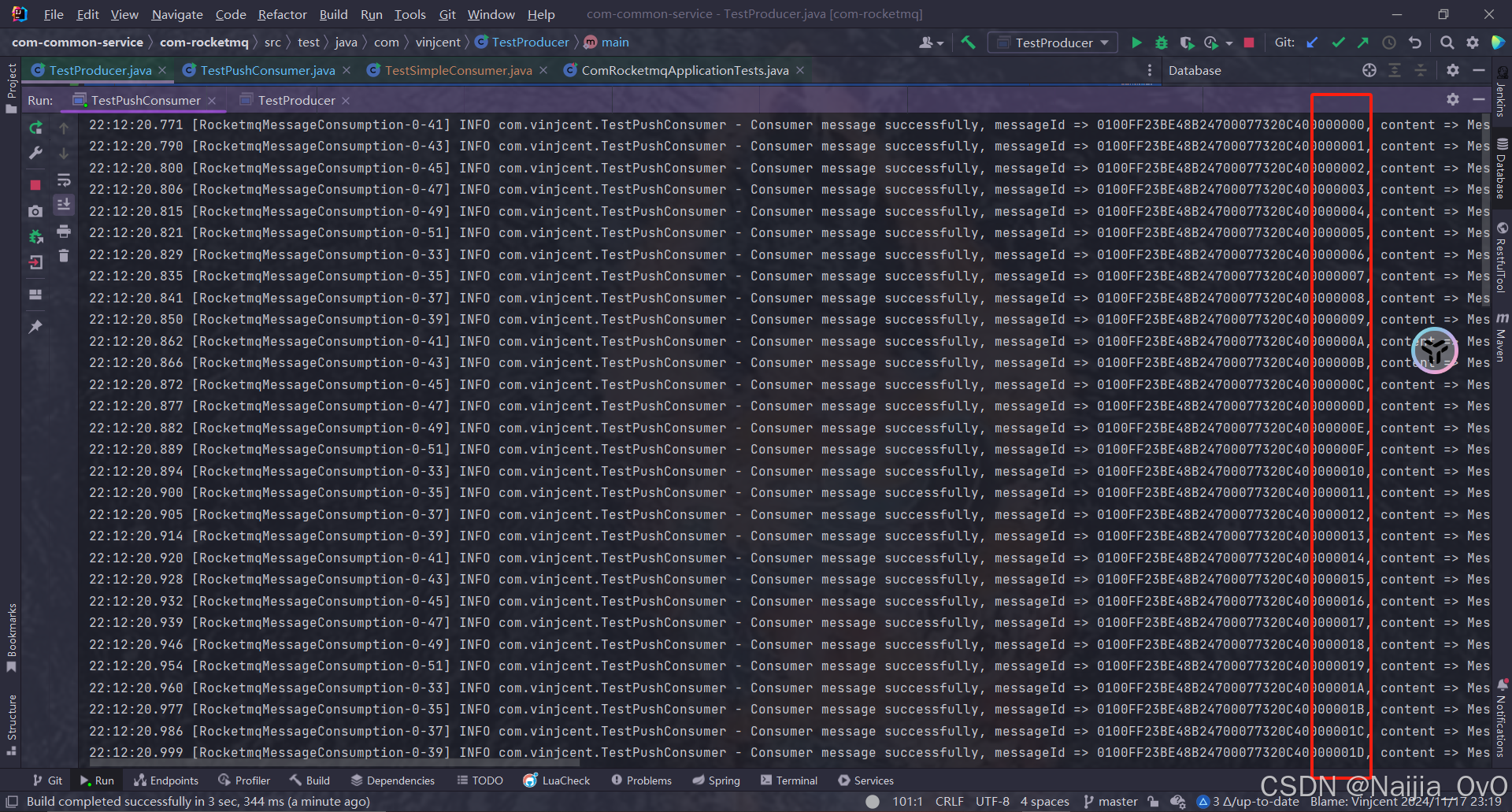The width and height of the screenshot is (1512, 812).
Task: Open ComRocketmqApplicationTests.java editor tab
Action: (x=685, y=70)
